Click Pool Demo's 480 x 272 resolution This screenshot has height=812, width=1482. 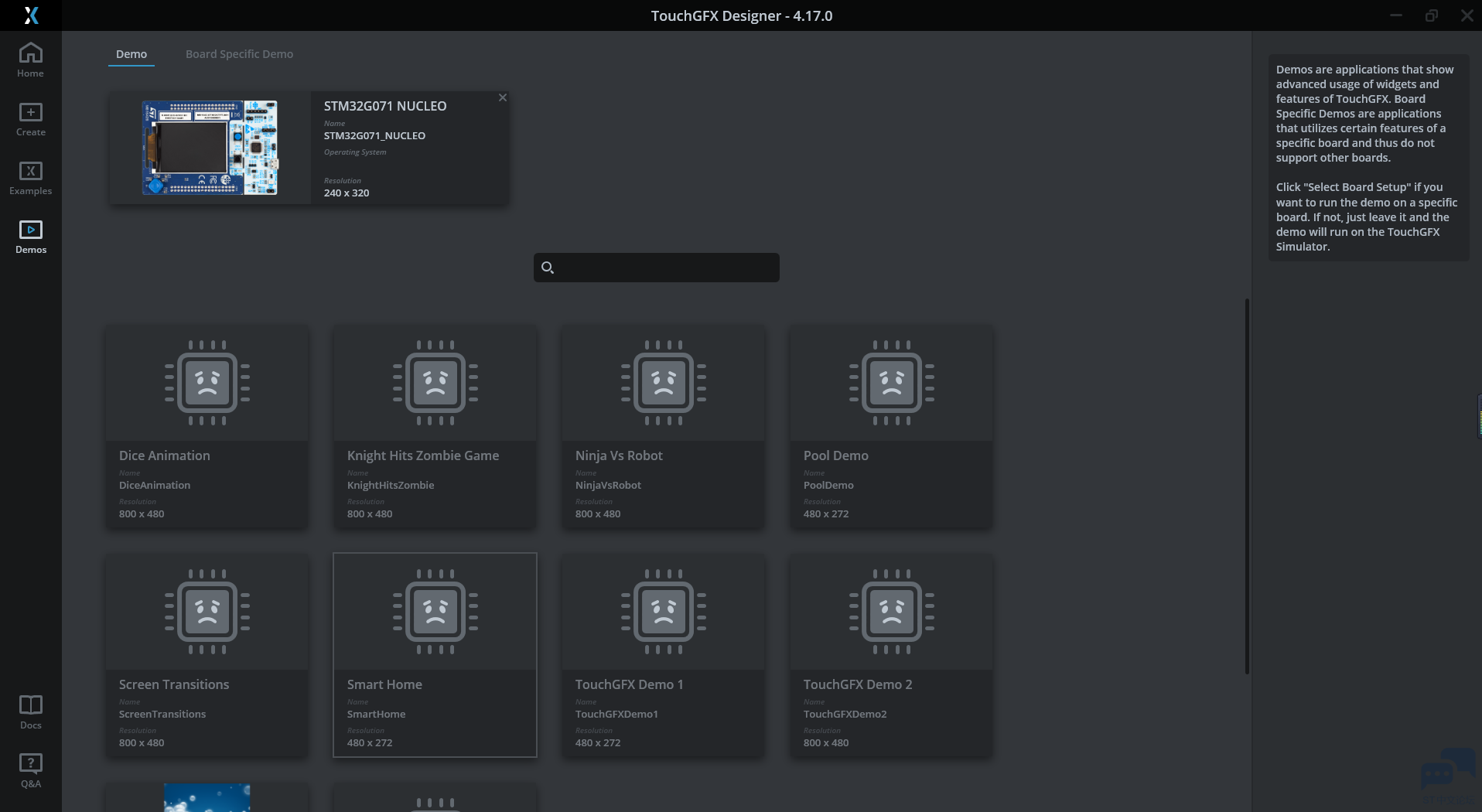[826, 513]
